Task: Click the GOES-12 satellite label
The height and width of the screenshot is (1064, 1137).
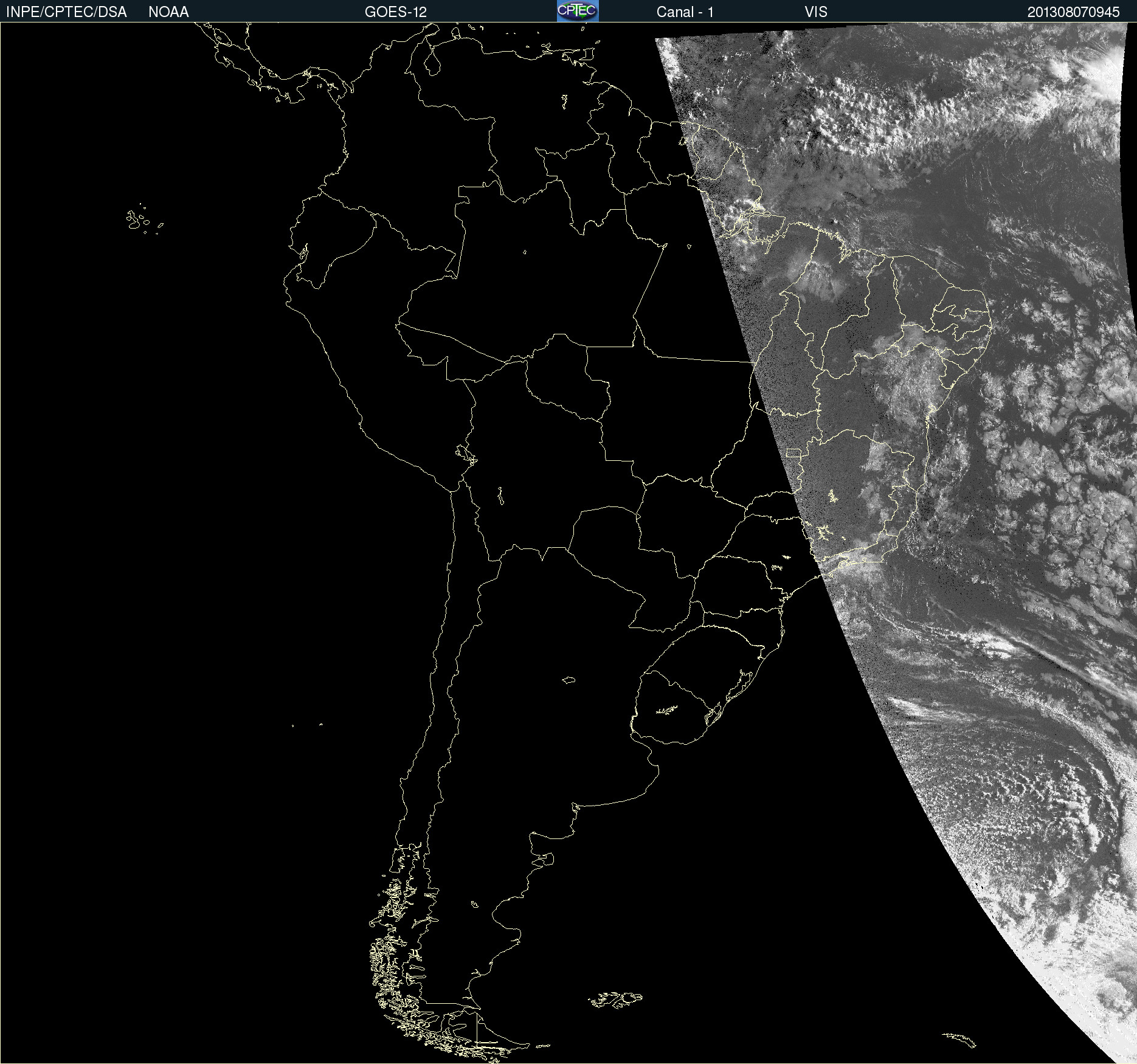Action: 396,12
